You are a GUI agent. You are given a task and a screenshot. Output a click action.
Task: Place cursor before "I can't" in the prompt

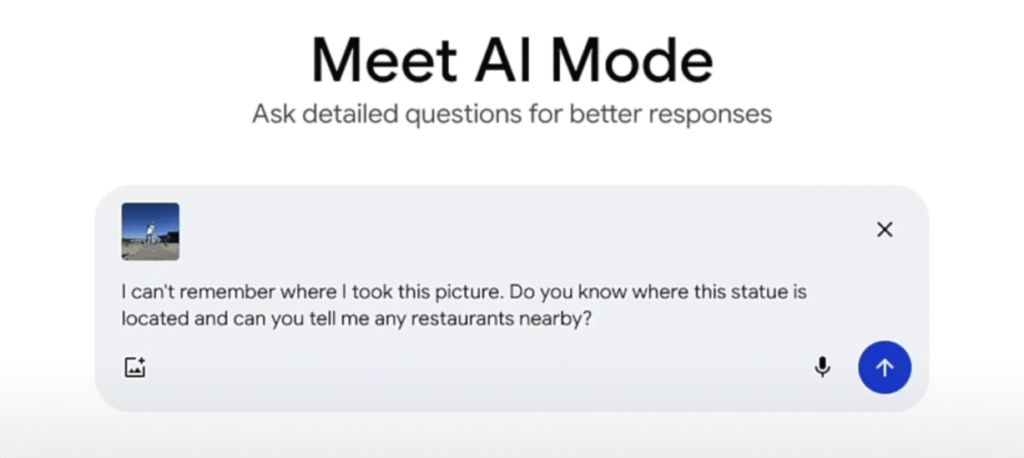coord(121,295)
